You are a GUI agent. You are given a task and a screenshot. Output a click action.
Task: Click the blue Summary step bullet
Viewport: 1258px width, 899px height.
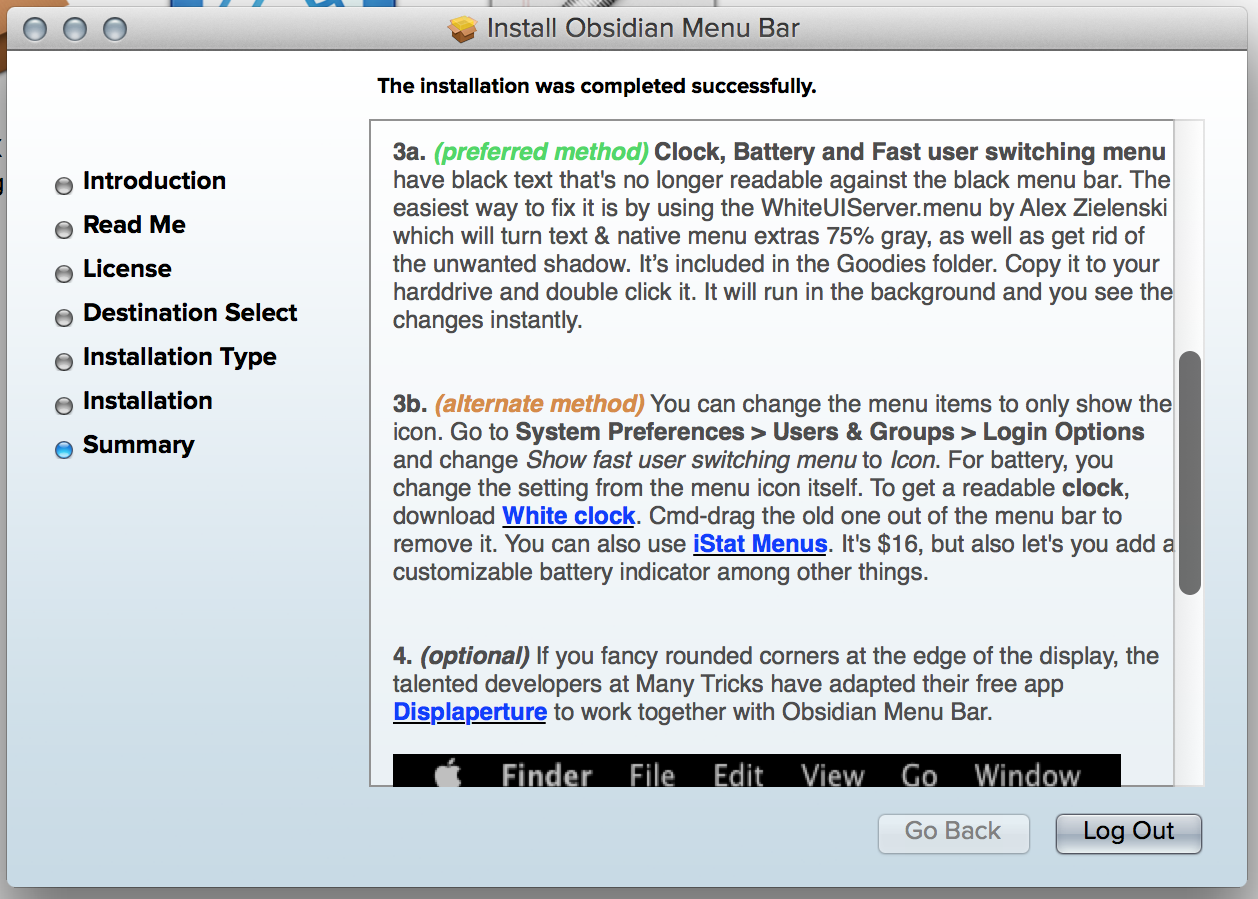[64, 449]
